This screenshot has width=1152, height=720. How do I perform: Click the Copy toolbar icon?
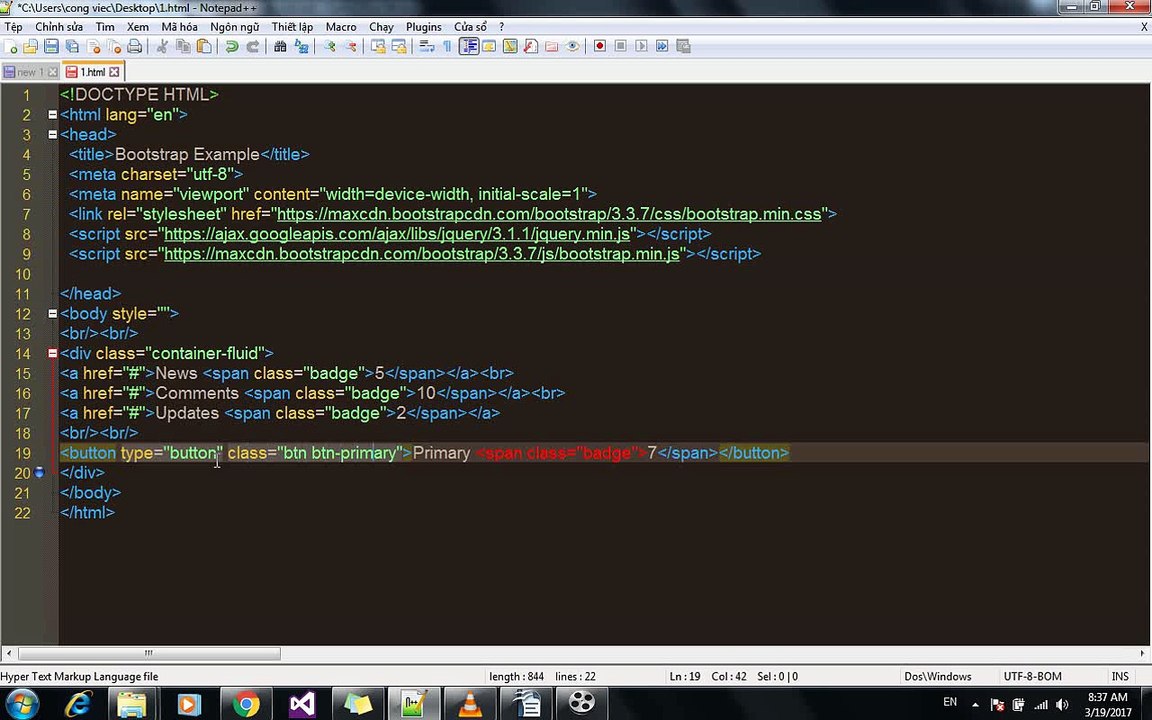(x=183, y=46)
